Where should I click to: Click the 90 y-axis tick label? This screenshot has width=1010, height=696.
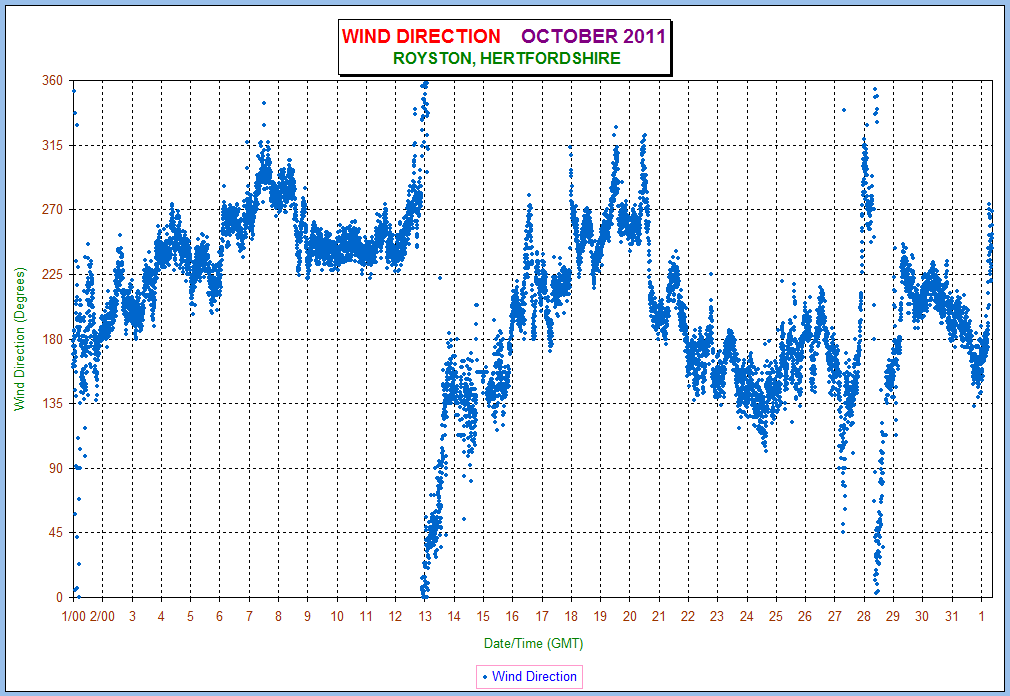[53, 468]
